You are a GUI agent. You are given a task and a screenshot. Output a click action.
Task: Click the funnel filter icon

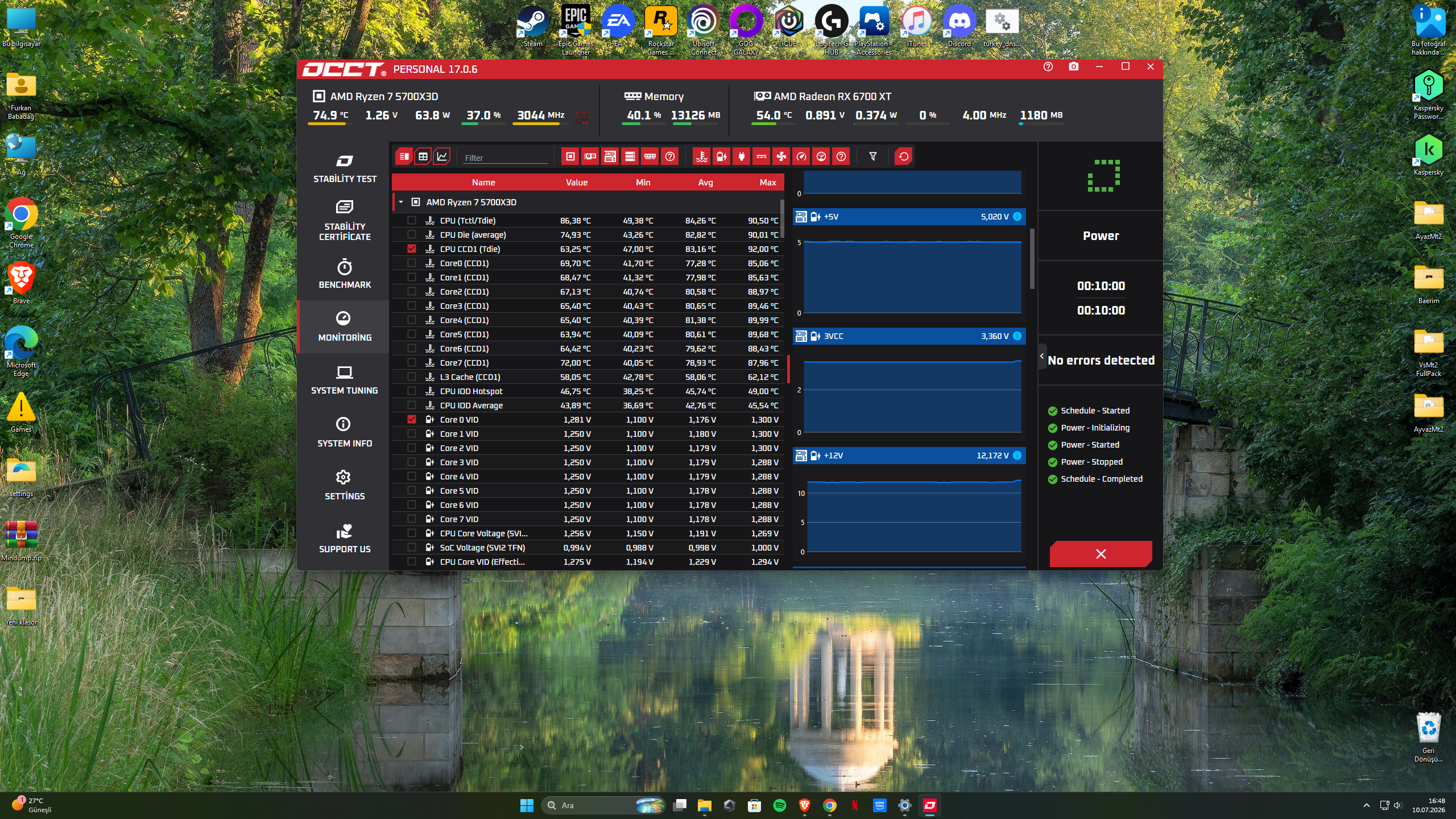[x=873, y=156]
